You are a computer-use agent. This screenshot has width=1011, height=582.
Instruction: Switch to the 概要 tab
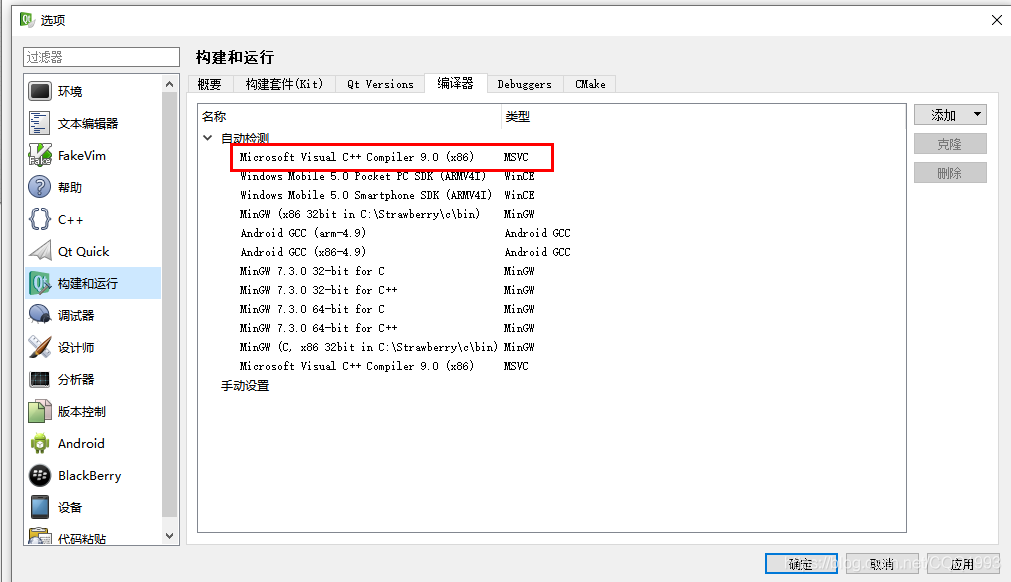[x=210, y=84]
